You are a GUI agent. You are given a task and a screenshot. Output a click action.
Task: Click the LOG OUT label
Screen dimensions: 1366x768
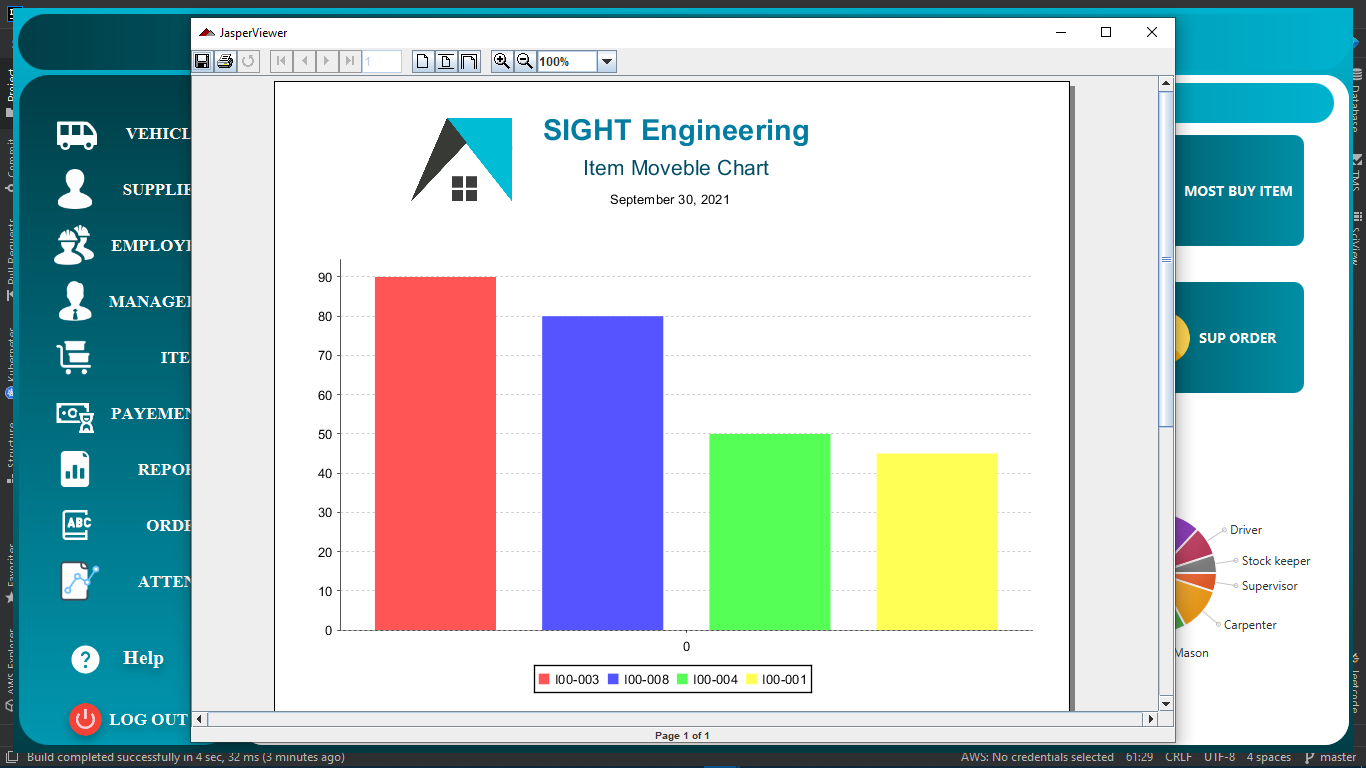(148, 719)
